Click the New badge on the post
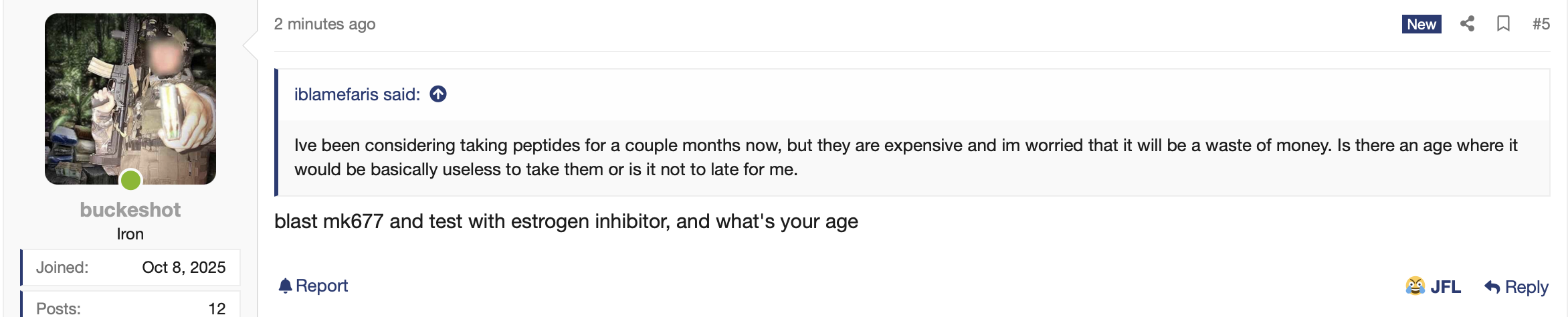The image size is (1568, 317). 1421,24
